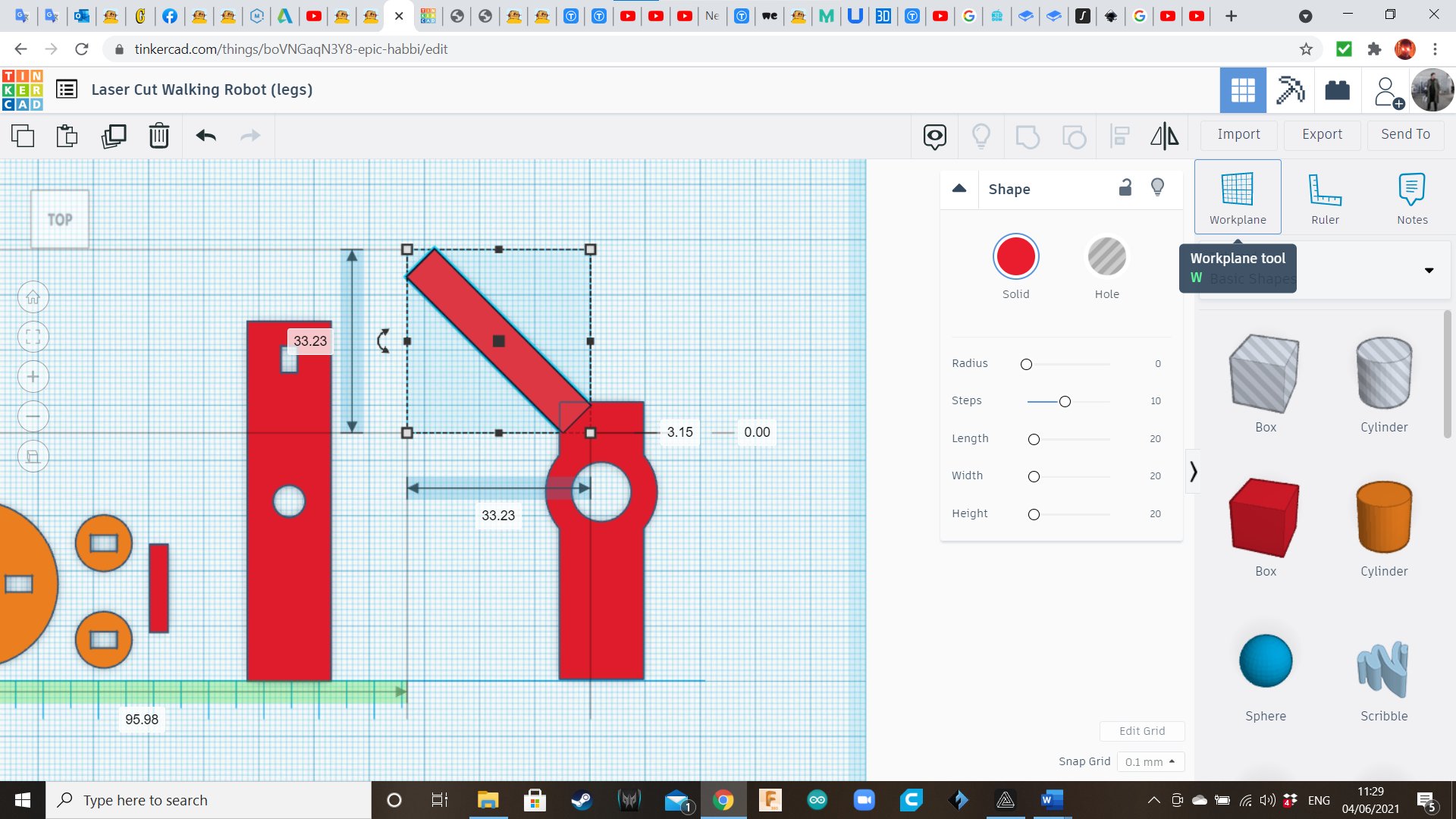Set shape to Hole
Viewport: 1456px width, 819px height.
1106,257
